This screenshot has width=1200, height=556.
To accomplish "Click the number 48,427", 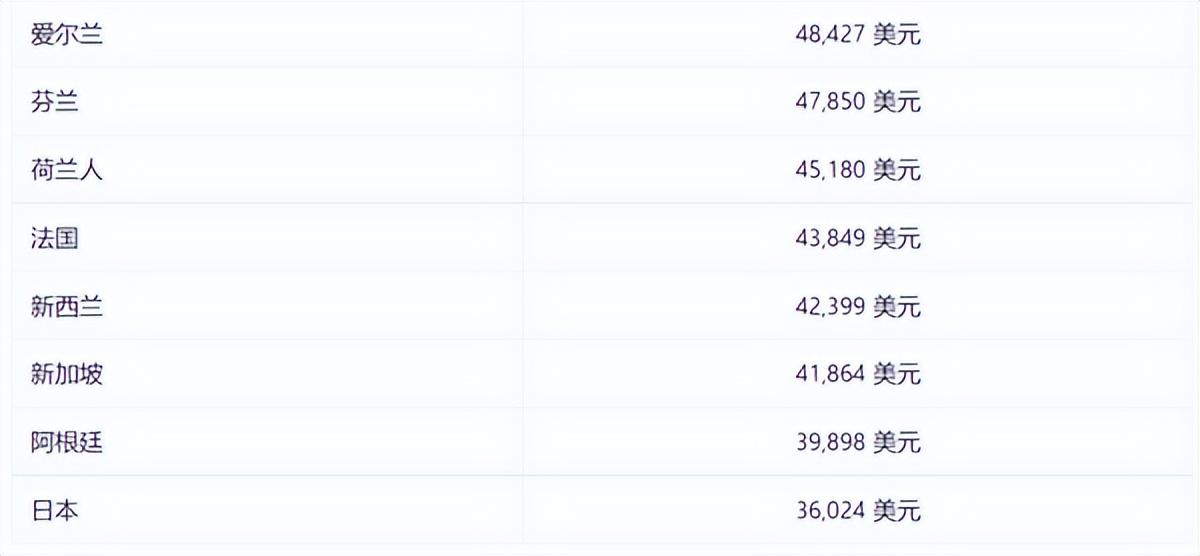I will click(830, 35).
